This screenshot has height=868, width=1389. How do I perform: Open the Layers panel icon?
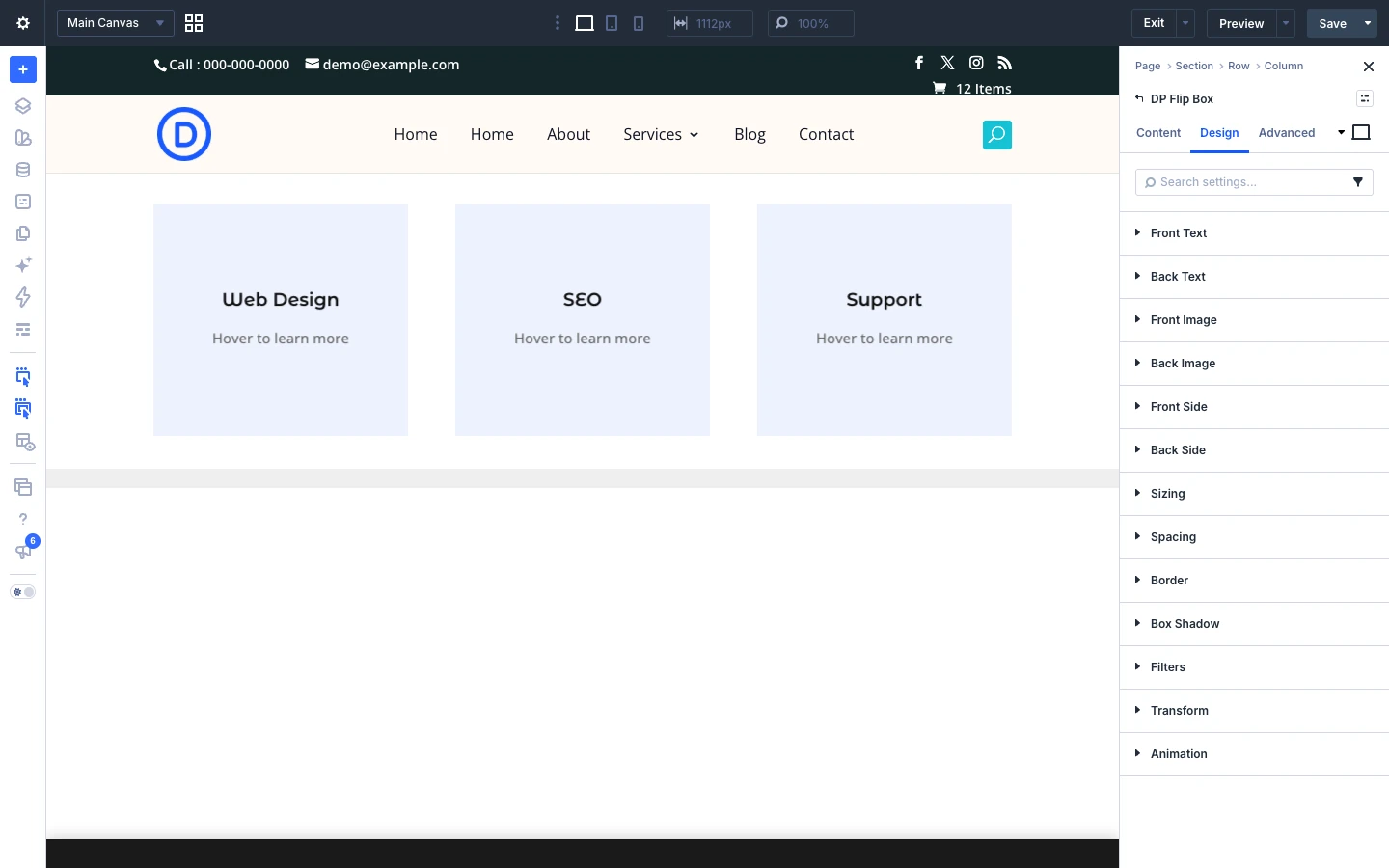pyautogui.click(x=23, y=106)
